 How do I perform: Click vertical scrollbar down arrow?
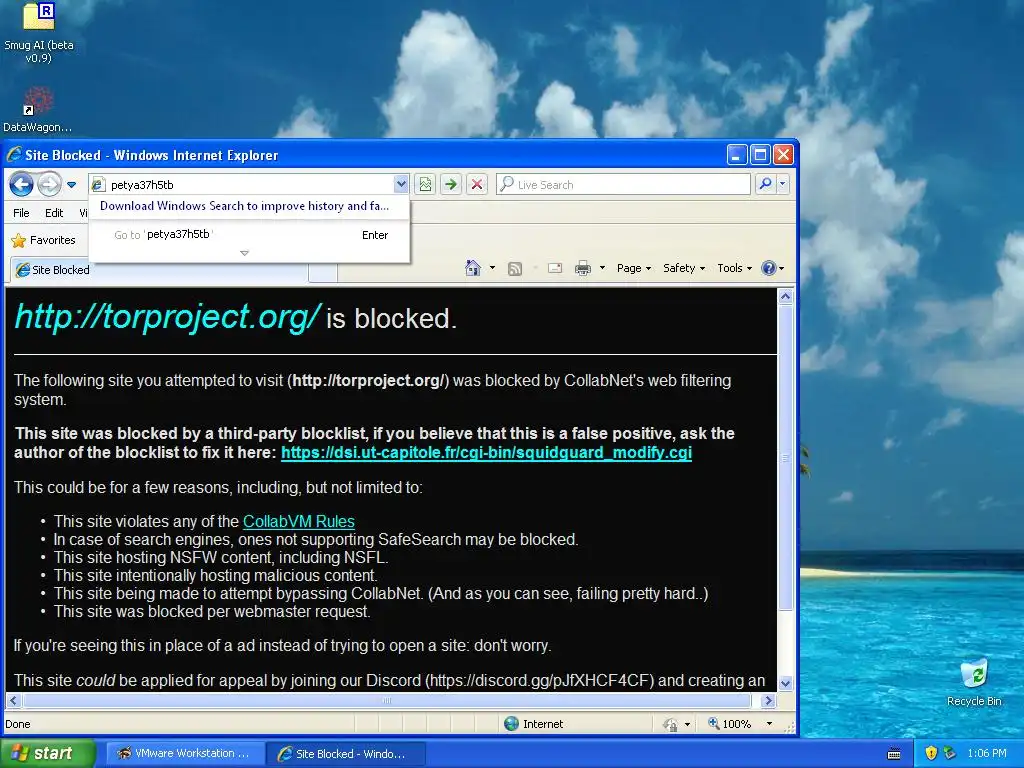[786, 683]
